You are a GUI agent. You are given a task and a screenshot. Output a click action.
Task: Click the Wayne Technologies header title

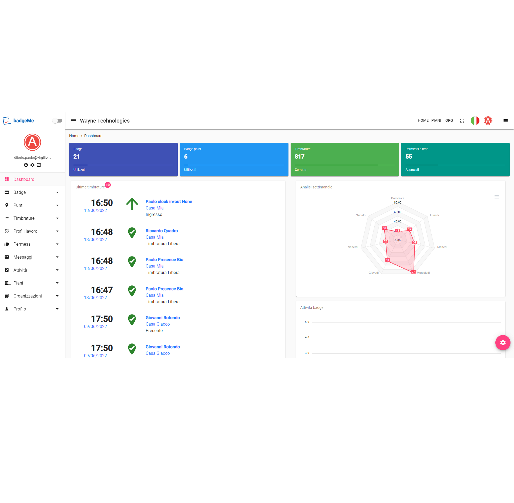pos(105,121)
